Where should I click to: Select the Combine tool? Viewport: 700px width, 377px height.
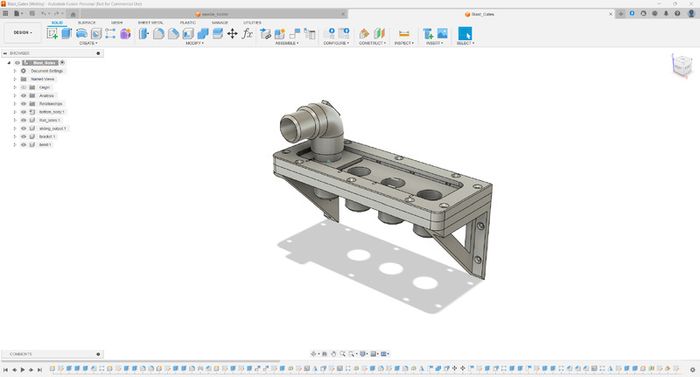203,34
